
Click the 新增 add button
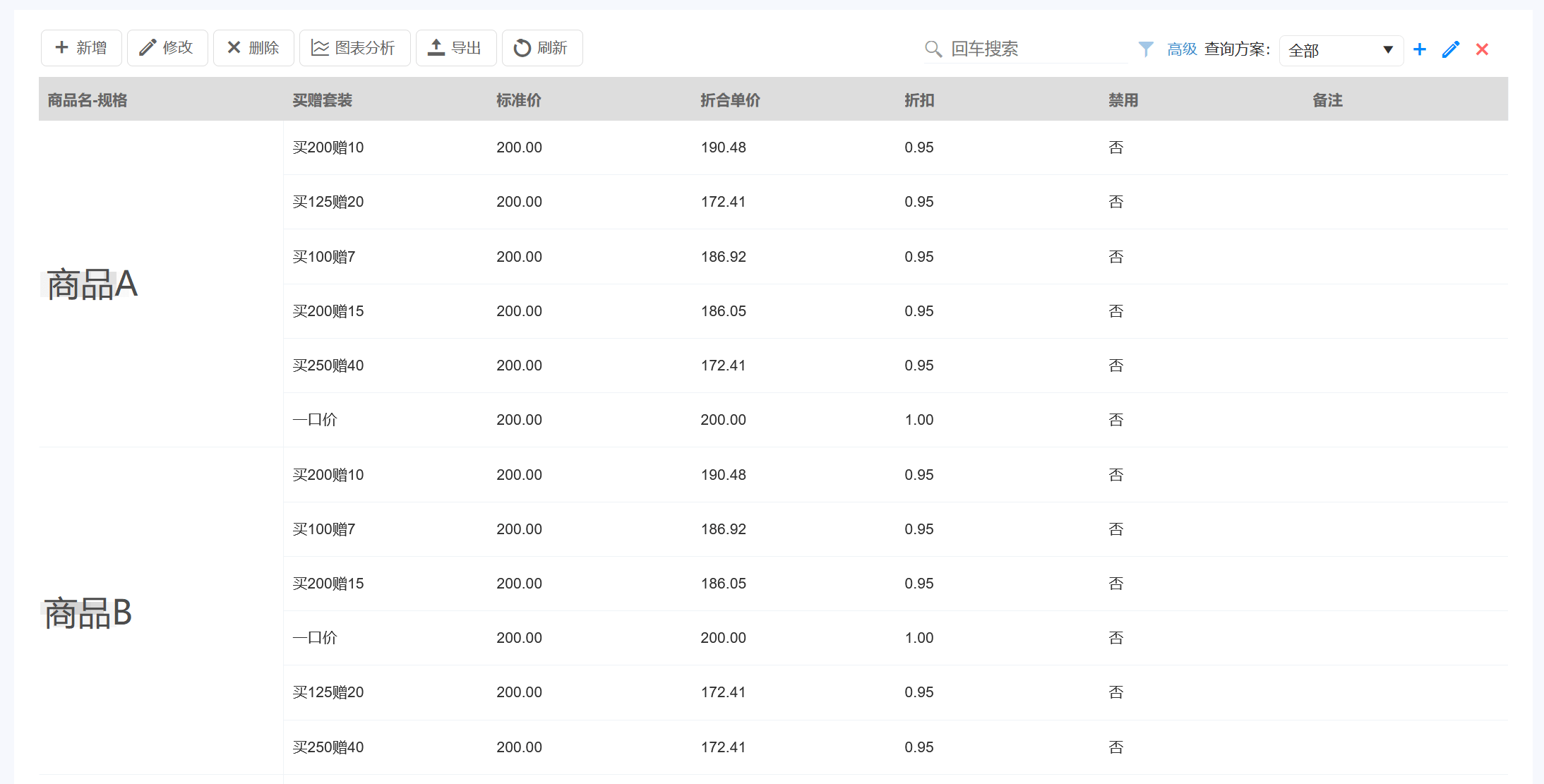(x=81, y=48)
